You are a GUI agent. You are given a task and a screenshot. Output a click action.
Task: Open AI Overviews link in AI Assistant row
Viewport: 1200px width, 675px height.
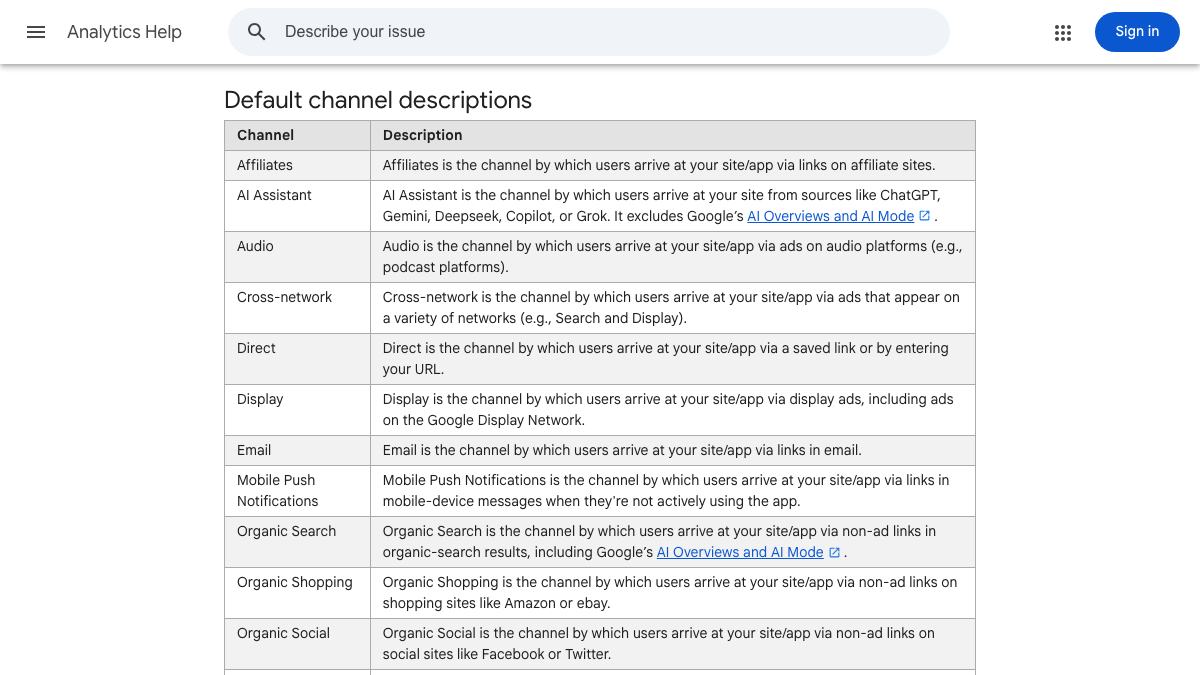(x=830, y=216)
